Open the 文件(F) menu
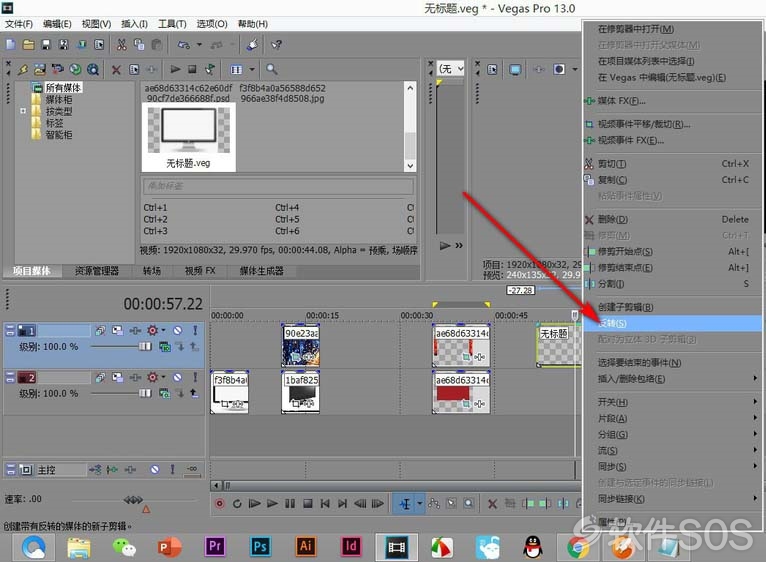 pyautogui.click(x=19, y=24)
